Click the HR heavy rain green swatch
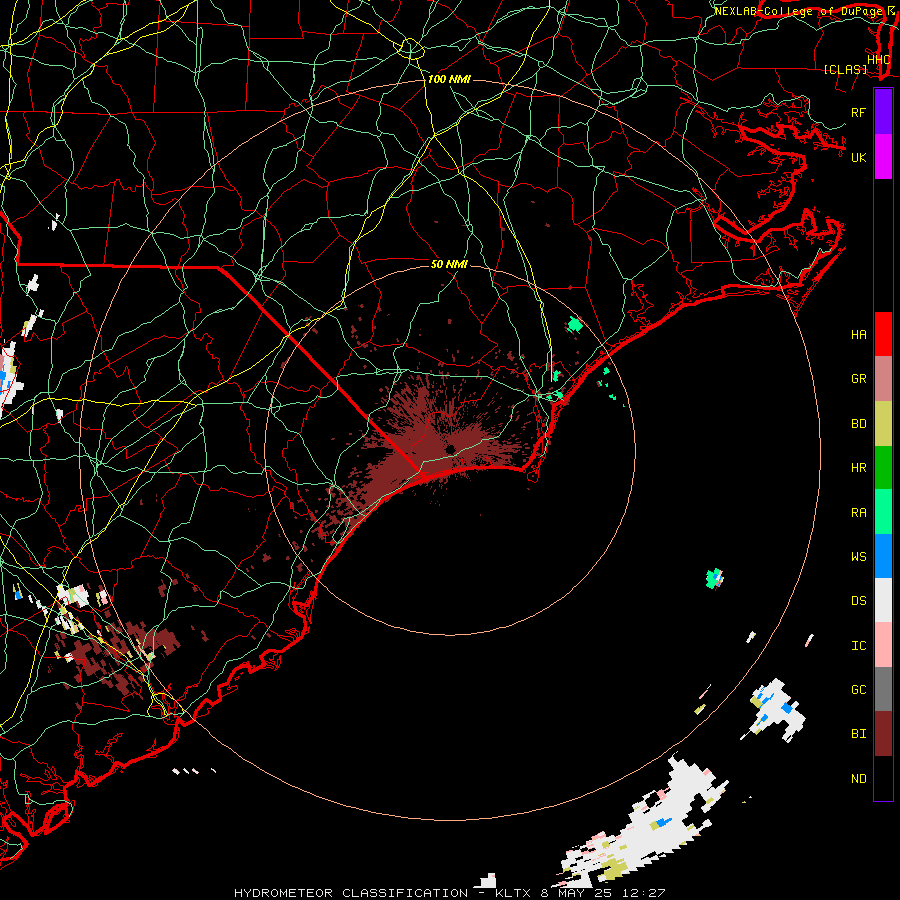The height and width of the screenshot is (900, 900). click(883, 468)
